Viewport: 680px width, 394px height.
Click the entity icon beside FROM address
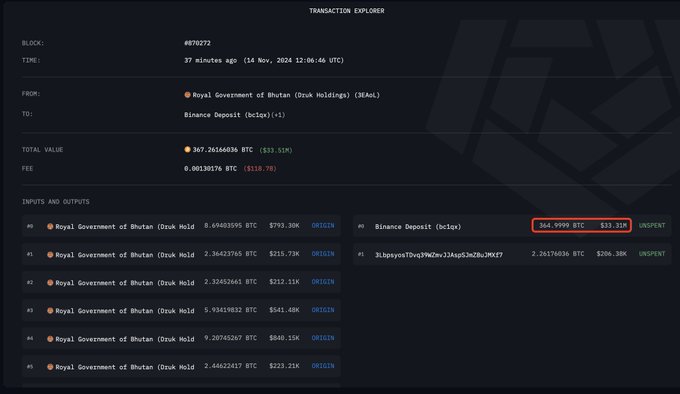(x=187, y=94)
